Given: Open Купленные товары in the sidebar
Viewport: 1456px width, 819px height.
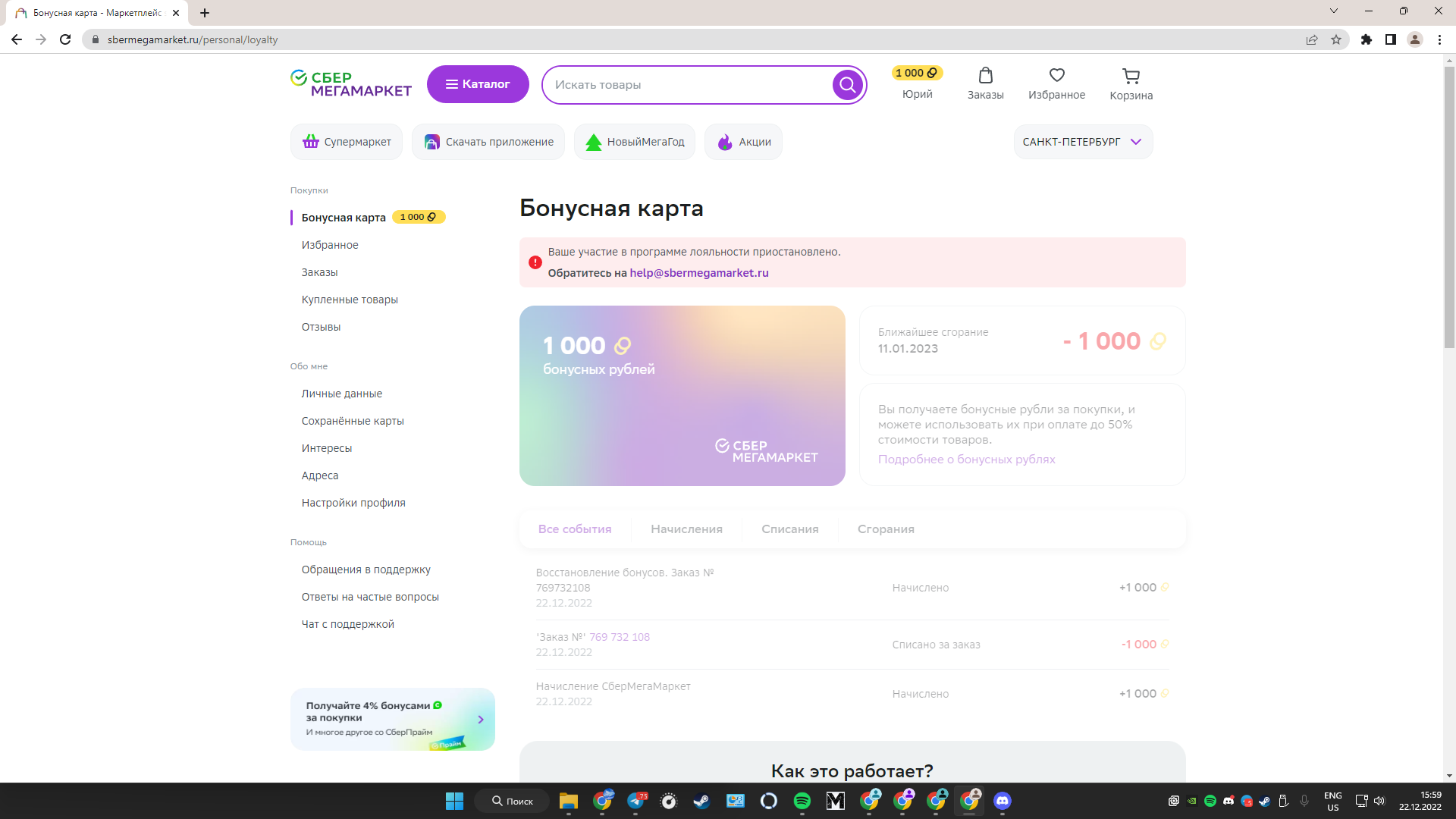Looking at the screenshot, I should (350, 300).
